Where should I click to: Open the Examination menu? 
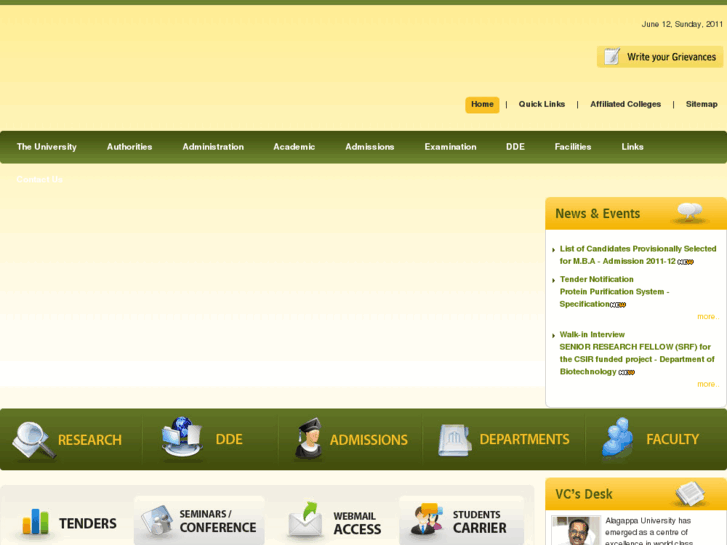(x=450, y=147)
